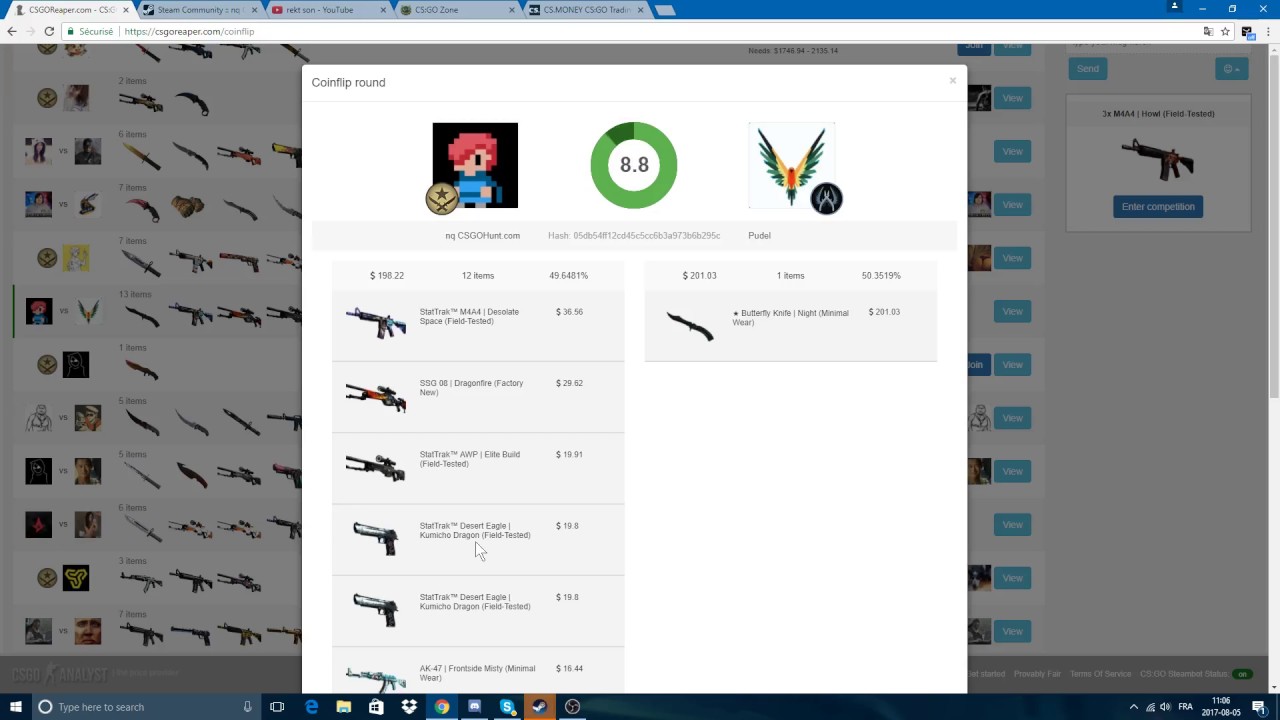The height and width of the screenshot is (720, 1280).
Task: Click the "50.3519%" win chance
Action: 881,275
